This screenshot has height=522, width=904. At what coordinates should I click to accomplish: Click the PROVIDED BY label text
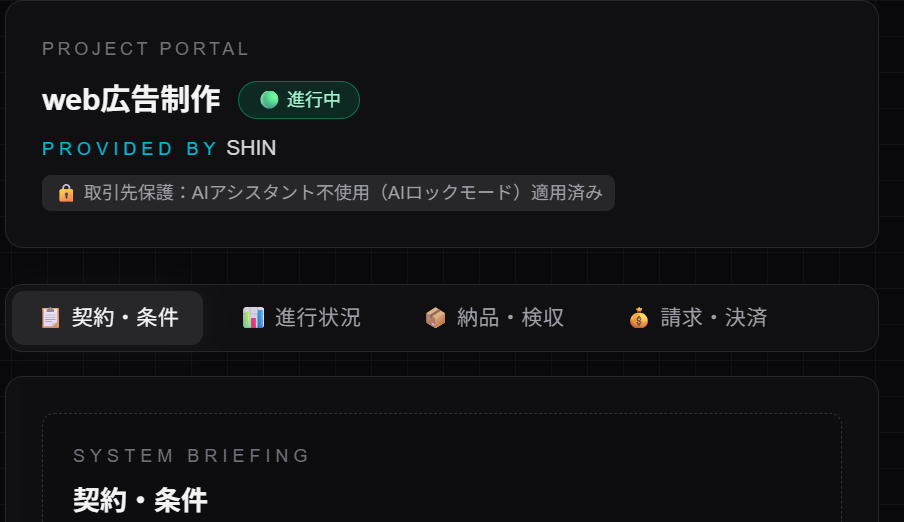click(129, 149)
